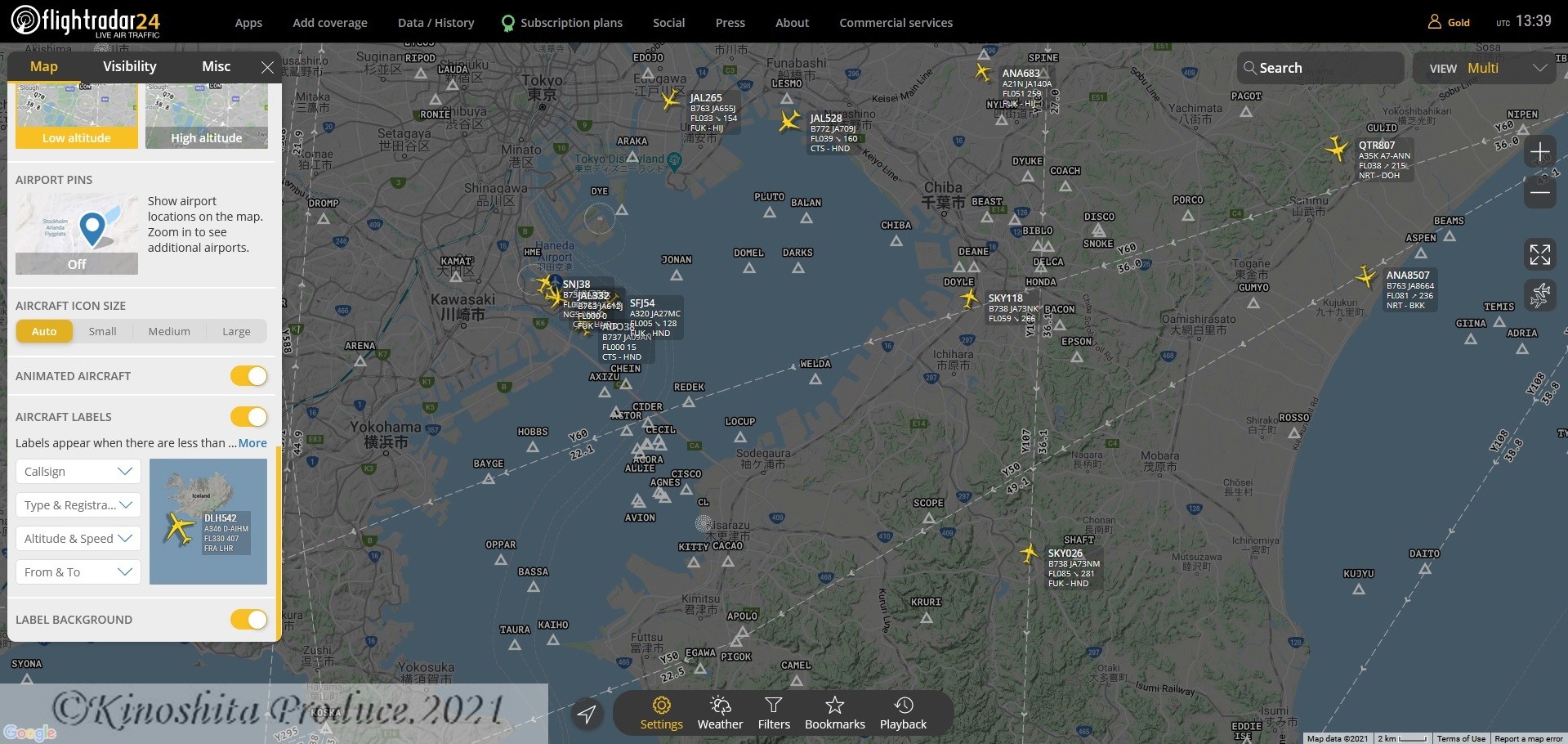The image size is (1568, 744).
Task: Turn off Label Background
Action: 249,620
